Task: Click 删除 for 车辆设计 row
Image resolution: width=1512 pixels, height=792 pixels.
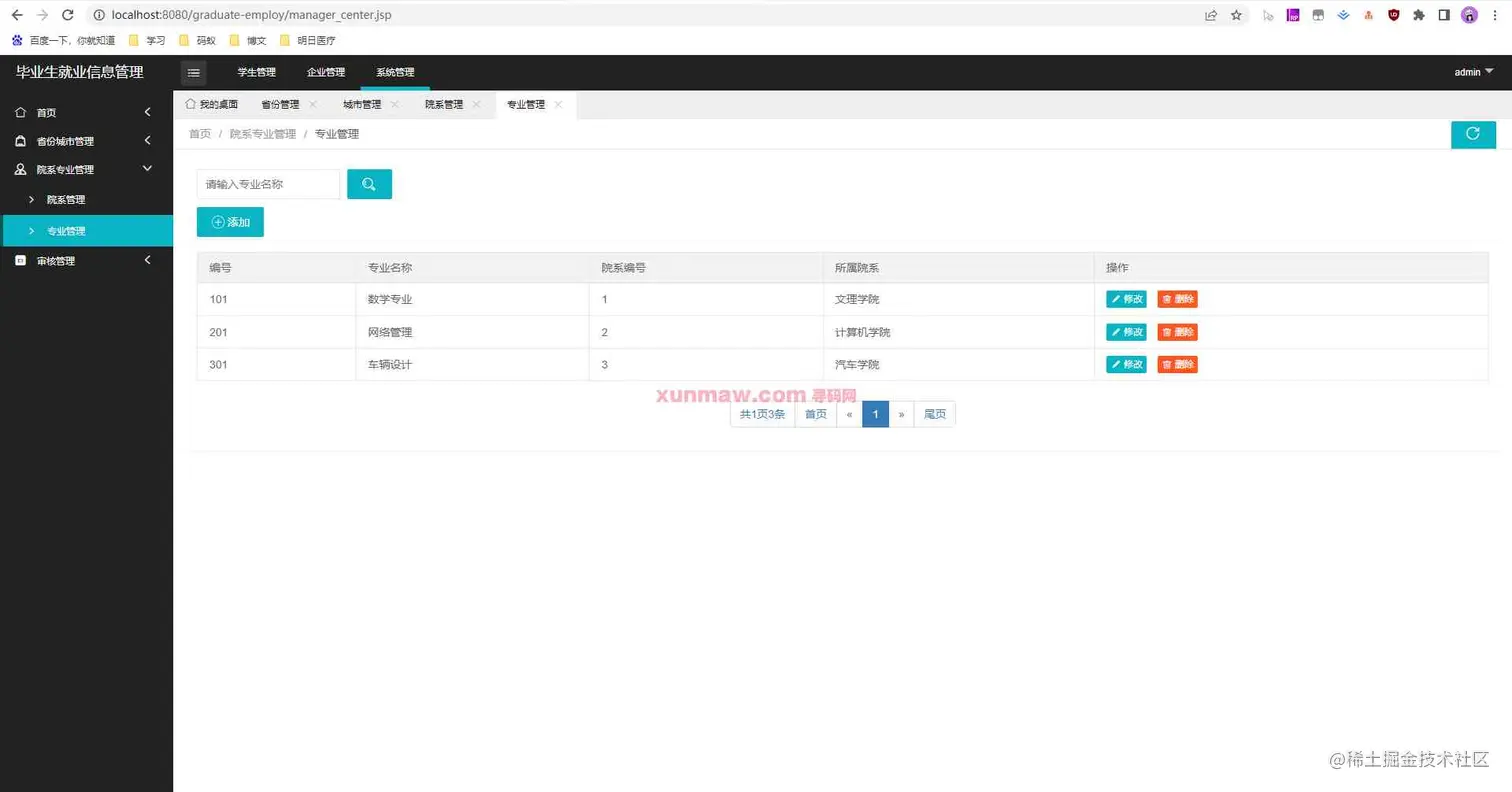Action: click(x=1177, y=364)
